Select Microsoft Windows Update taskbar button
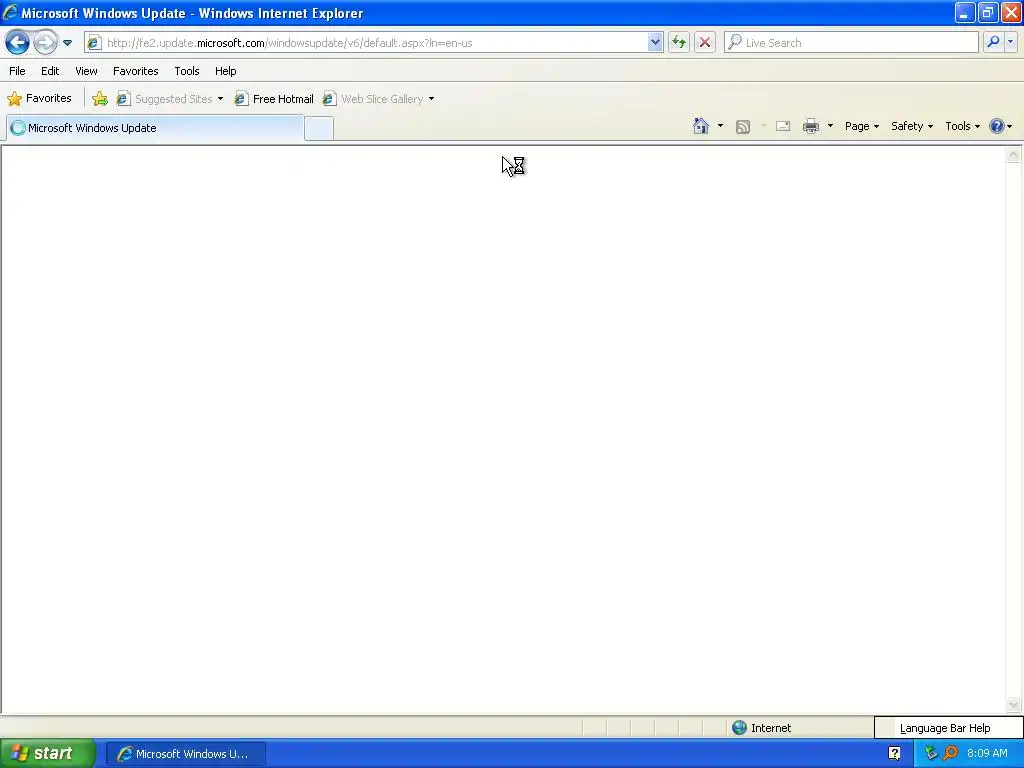This screenshot has width=1024, height=768. point(185,754)
